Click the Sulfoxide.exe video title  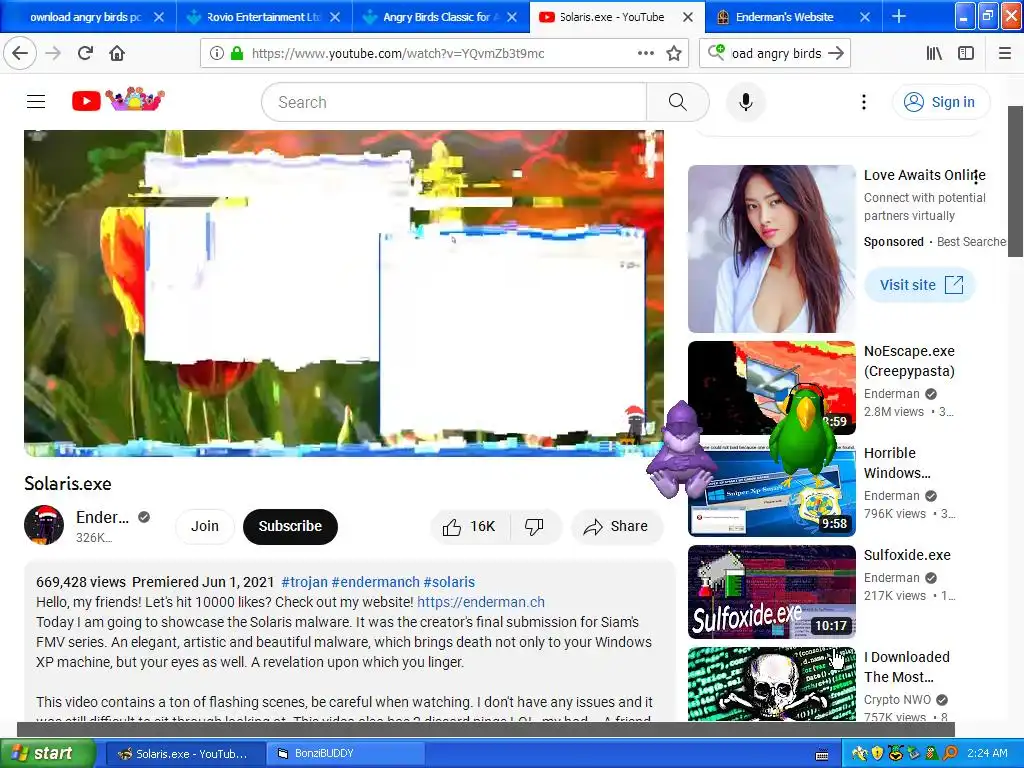click(x=906, y=555)
